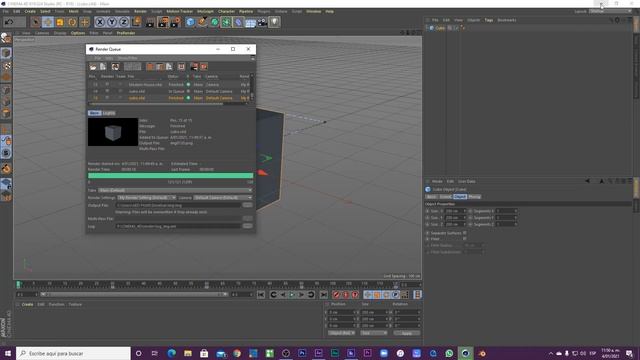Viewport: 640px width, 360px height.
Task: Open the Layout dropdown at top right
Action: (610, 11)
